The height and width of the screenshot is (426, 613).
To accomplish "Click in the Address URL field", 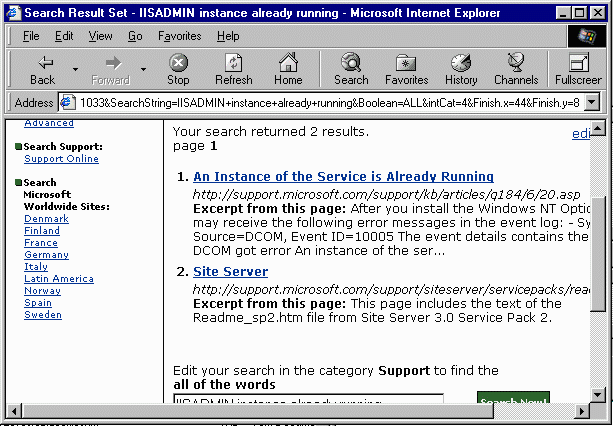I will (320, 102).
